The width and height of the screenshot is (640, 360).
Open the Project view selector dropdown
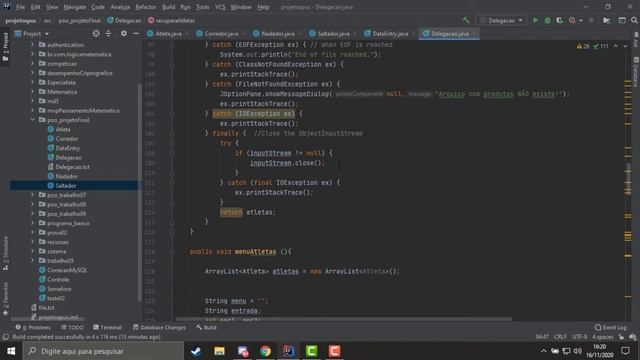tap(31, 33)
